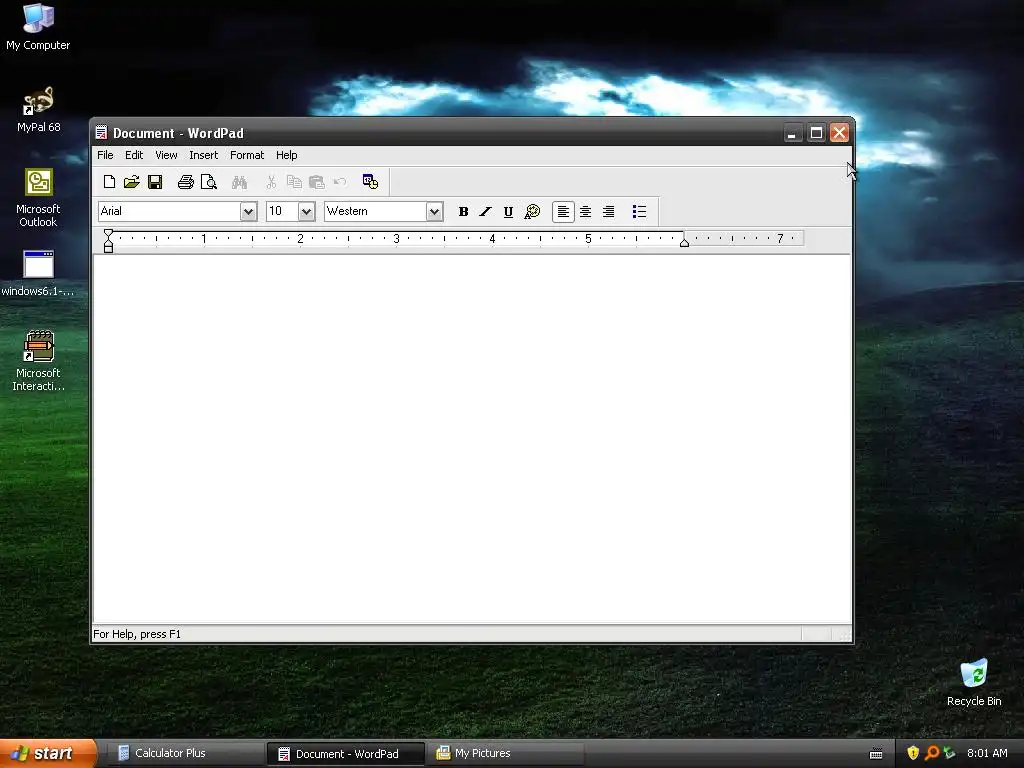This screenshot has height=768, width=1024.
Task: Print the document
Action: [185, 182]
